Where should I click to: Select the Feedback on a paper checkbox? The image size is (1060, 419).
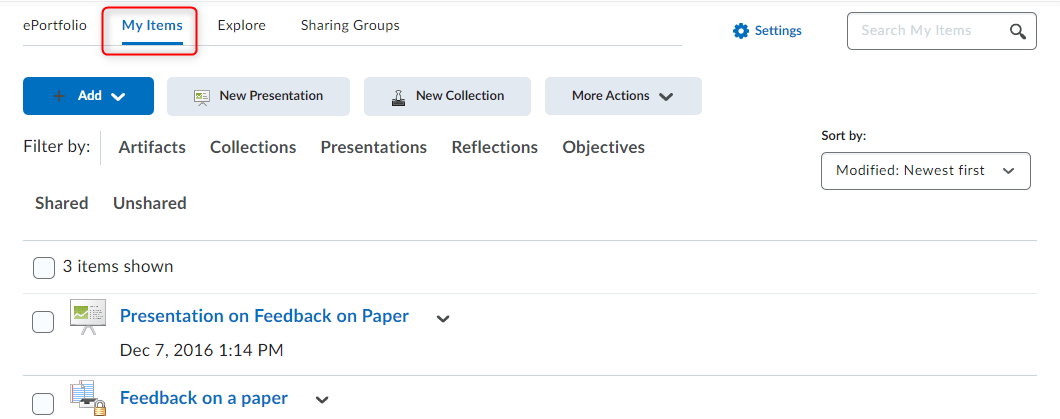[x=44, y=403]
